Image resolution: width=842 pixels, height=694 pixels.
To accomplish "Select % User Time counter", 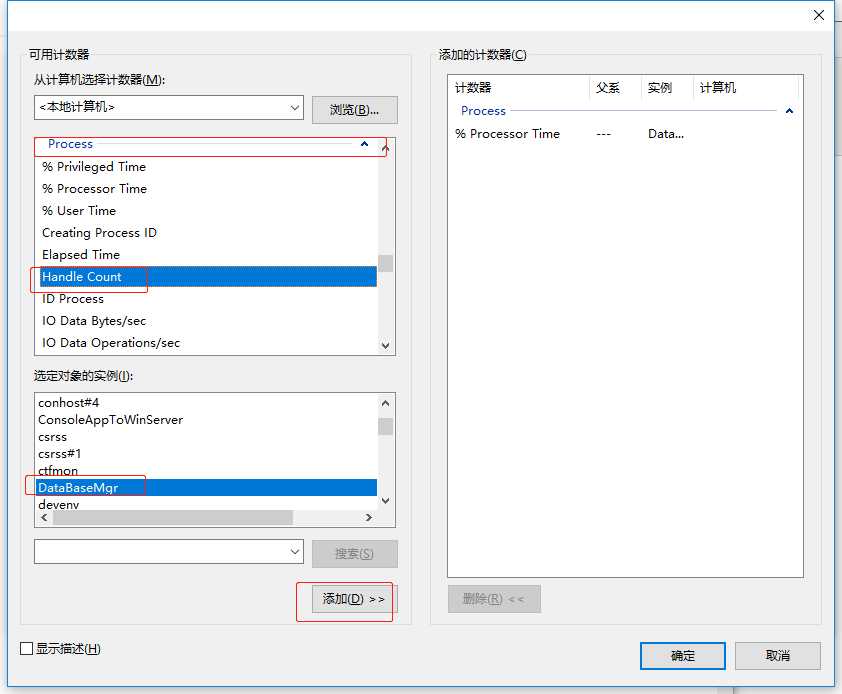I will coord(208,211).
